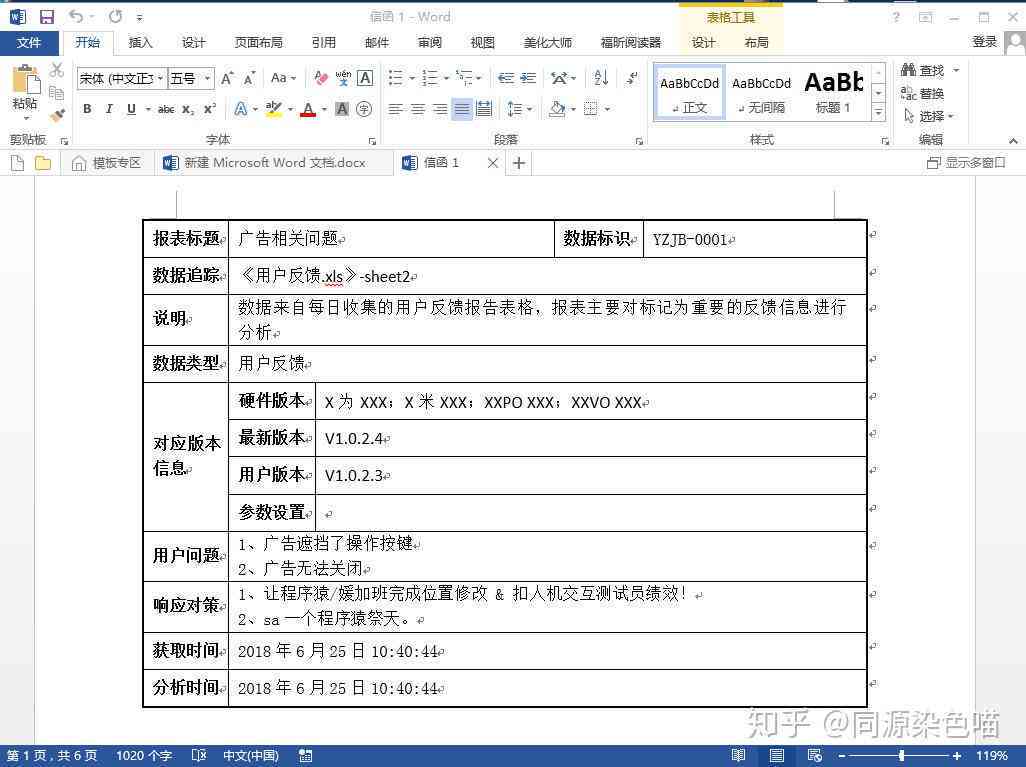Toggle Italic formatting
Viewport: 1026px width, 767px height.
pos(109,109)
